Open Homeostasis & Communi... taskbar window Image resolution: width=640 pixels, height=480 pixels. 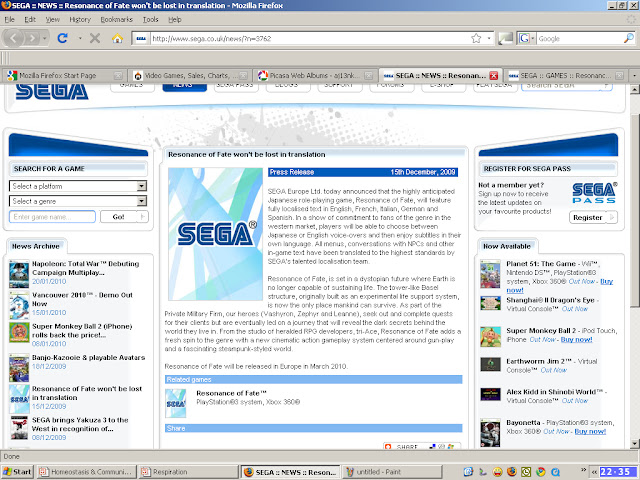click(86, 472)
